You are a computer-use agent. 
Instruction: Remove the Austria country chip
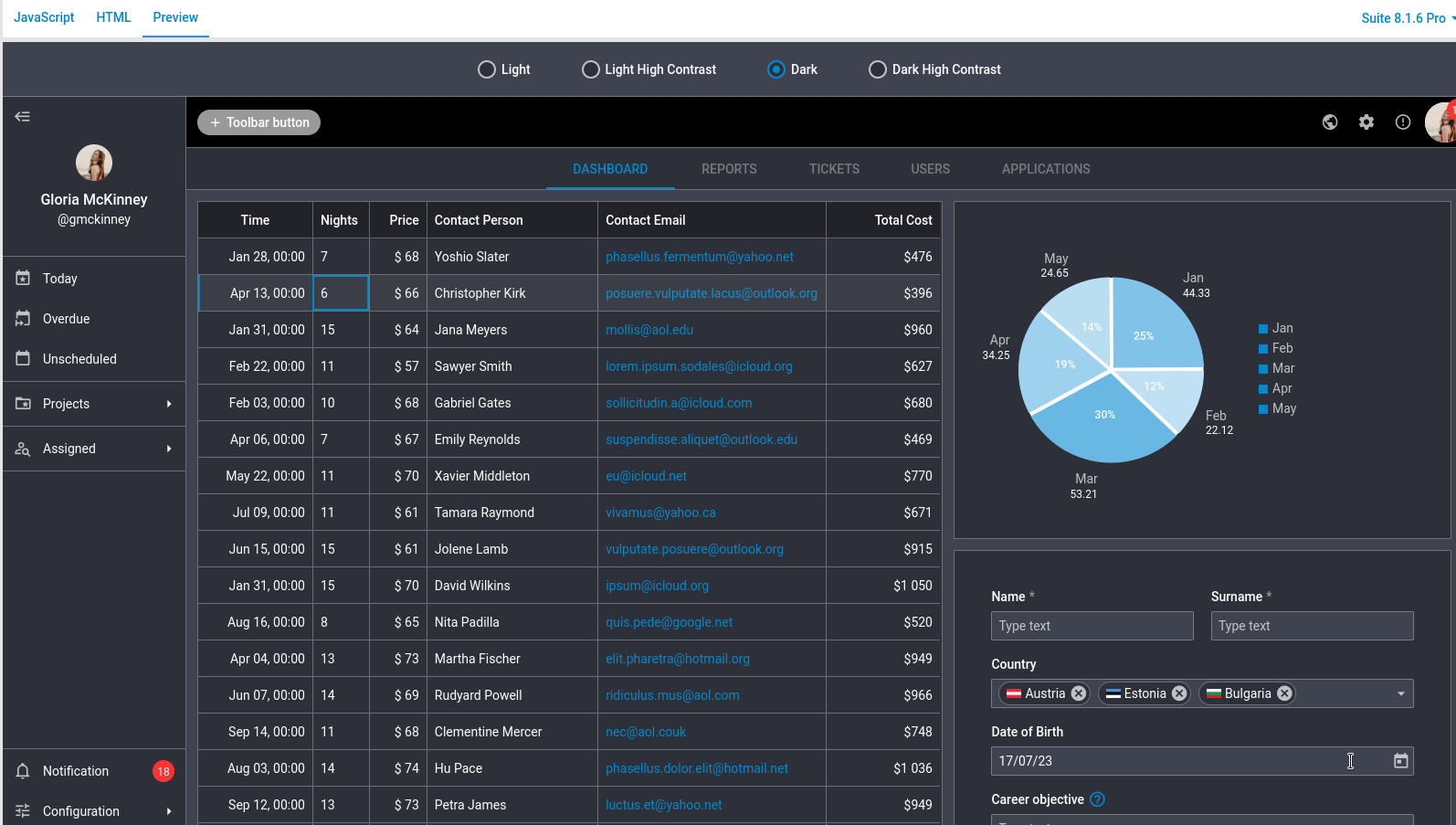[x=1079, y=693]
